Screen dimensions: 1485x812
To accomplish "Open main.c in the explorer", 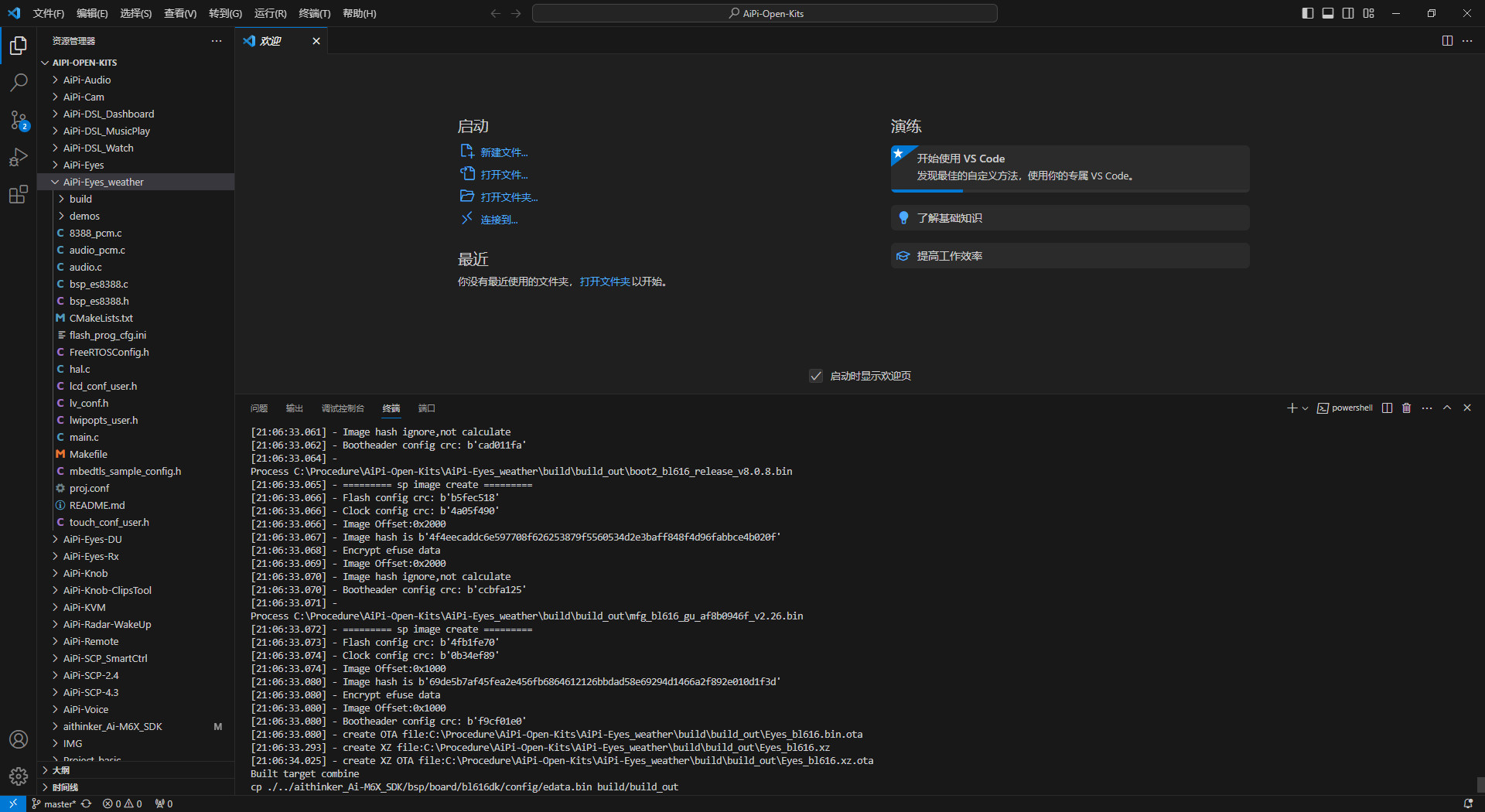I will pos(135,438).
